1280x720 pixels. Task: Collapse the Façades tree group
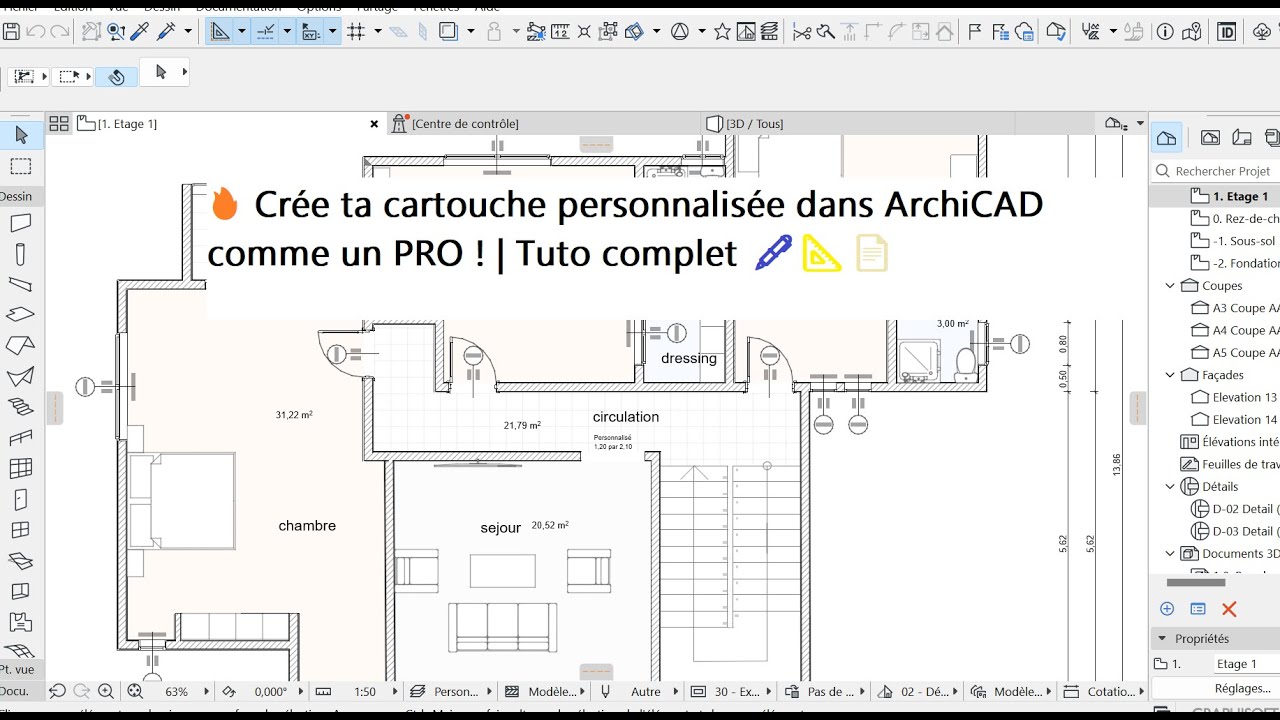tap(1170, 375)
